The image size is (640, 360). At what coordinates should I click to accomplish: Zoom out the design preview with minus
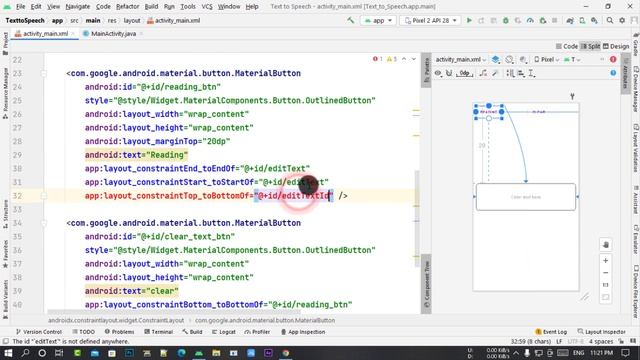coord(606,273)
